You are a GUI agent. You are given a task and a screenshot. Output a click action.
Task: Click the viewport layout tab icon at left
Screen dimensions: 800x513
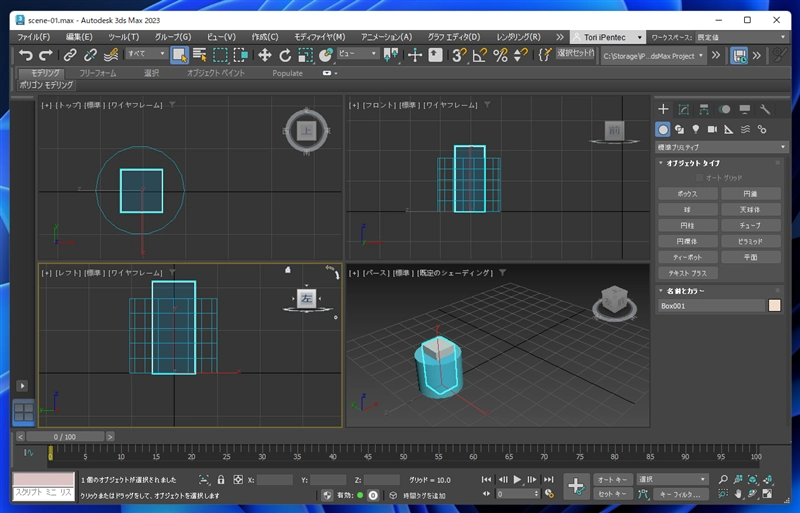pos(23,412)
